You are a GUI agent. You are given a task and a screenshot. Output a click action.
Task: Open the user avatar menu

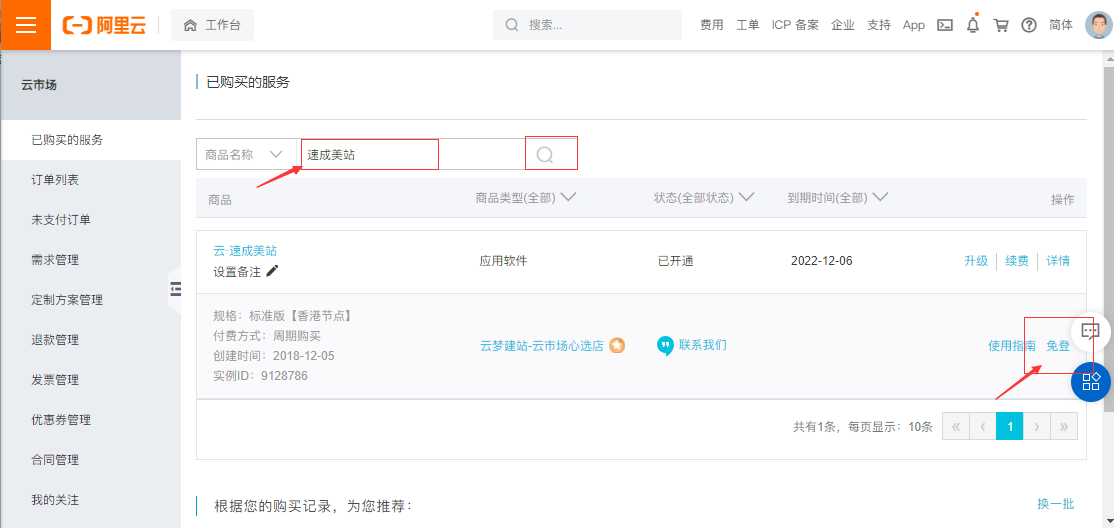click(x=1099, y=25)
